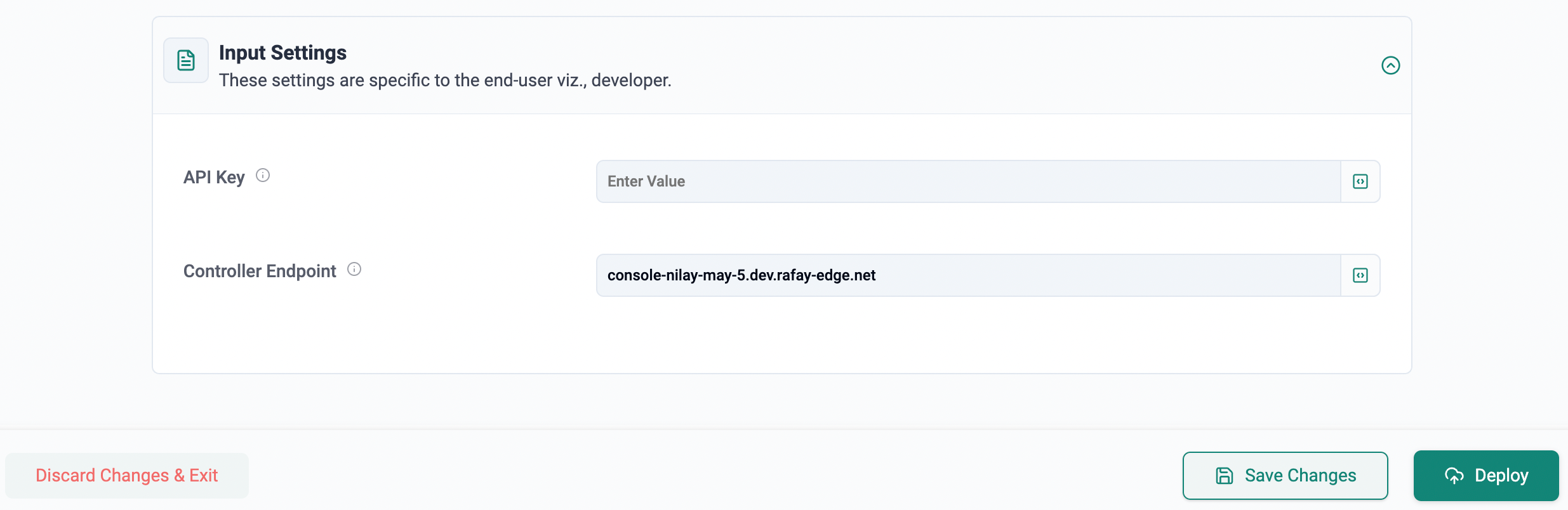Click the Input Settings document icon
Screen dimensions: 1568x510
pyautogui.click(x=186, y=60)
